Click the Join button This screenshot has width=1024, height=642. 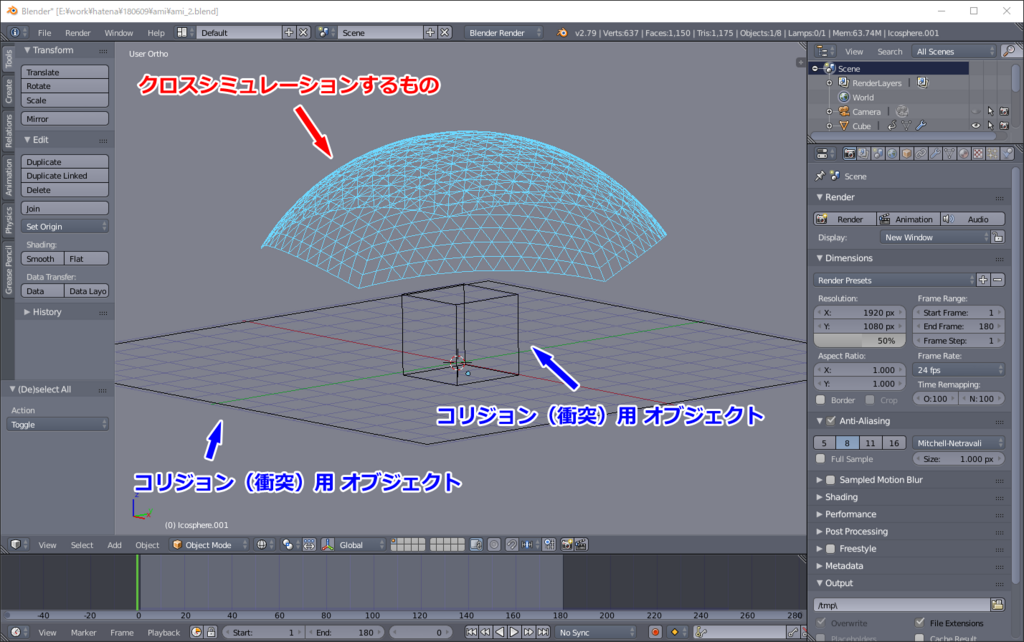[65, 208]
